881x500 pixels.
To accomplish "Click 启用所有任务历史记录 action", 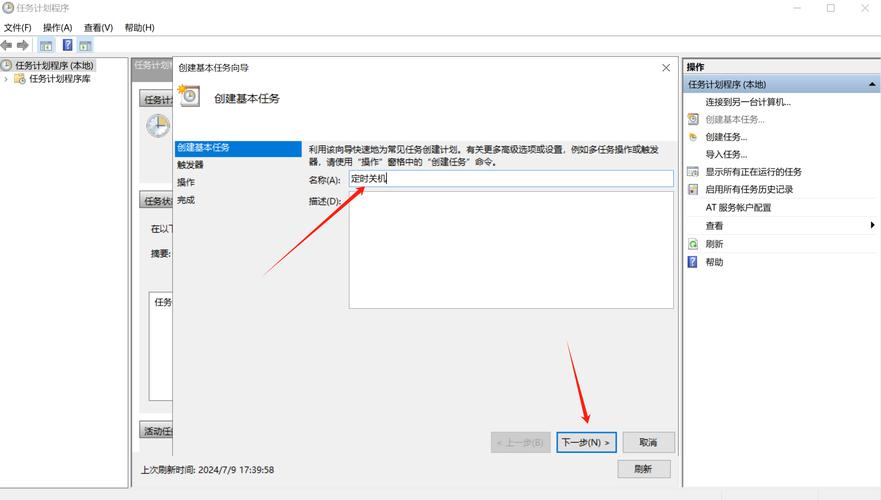I will click(749, 189).
